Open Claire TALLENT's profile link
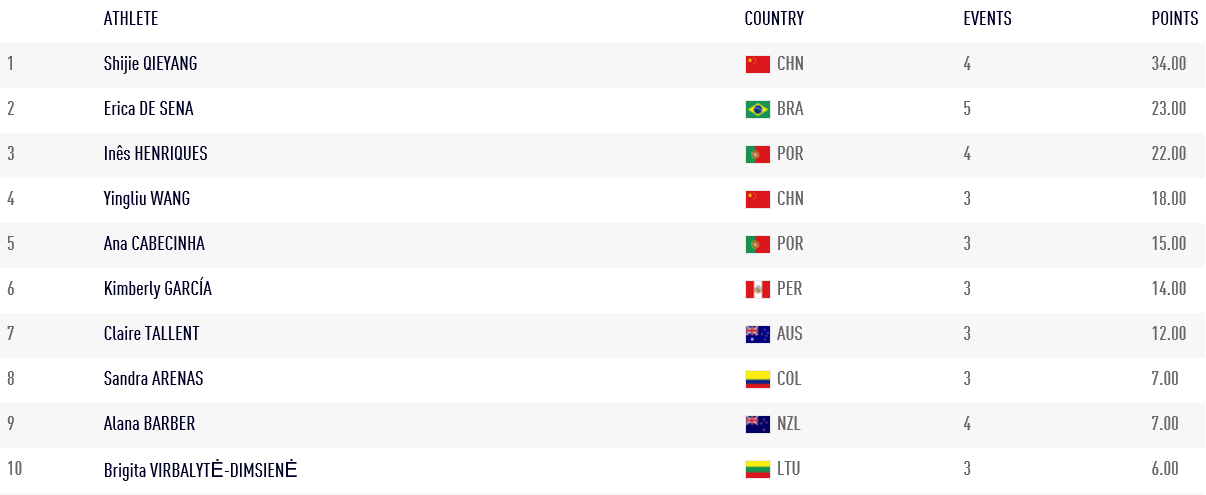The image size is (1206, 495). click(153, 334)
